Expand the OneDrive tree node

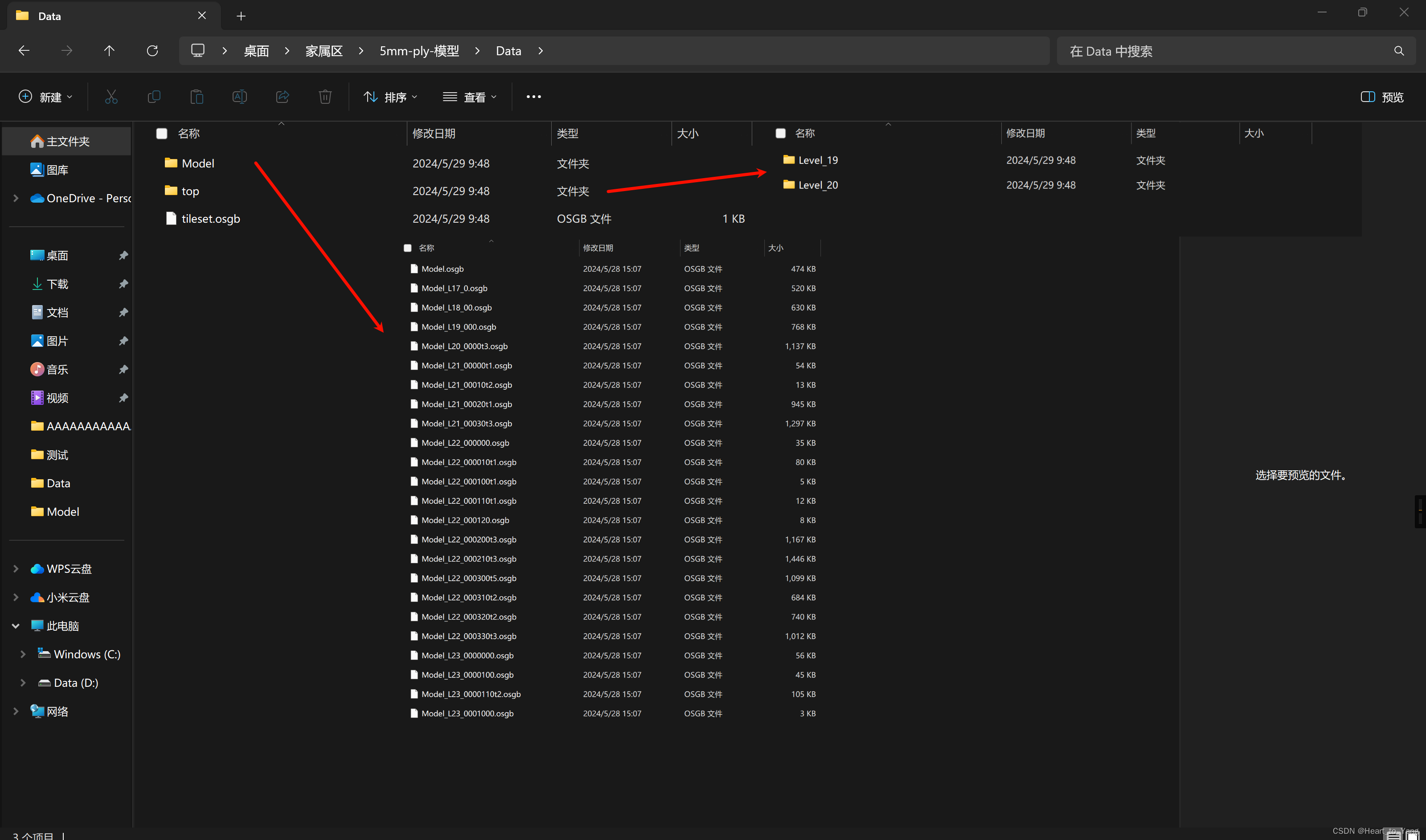click(16, 198)
